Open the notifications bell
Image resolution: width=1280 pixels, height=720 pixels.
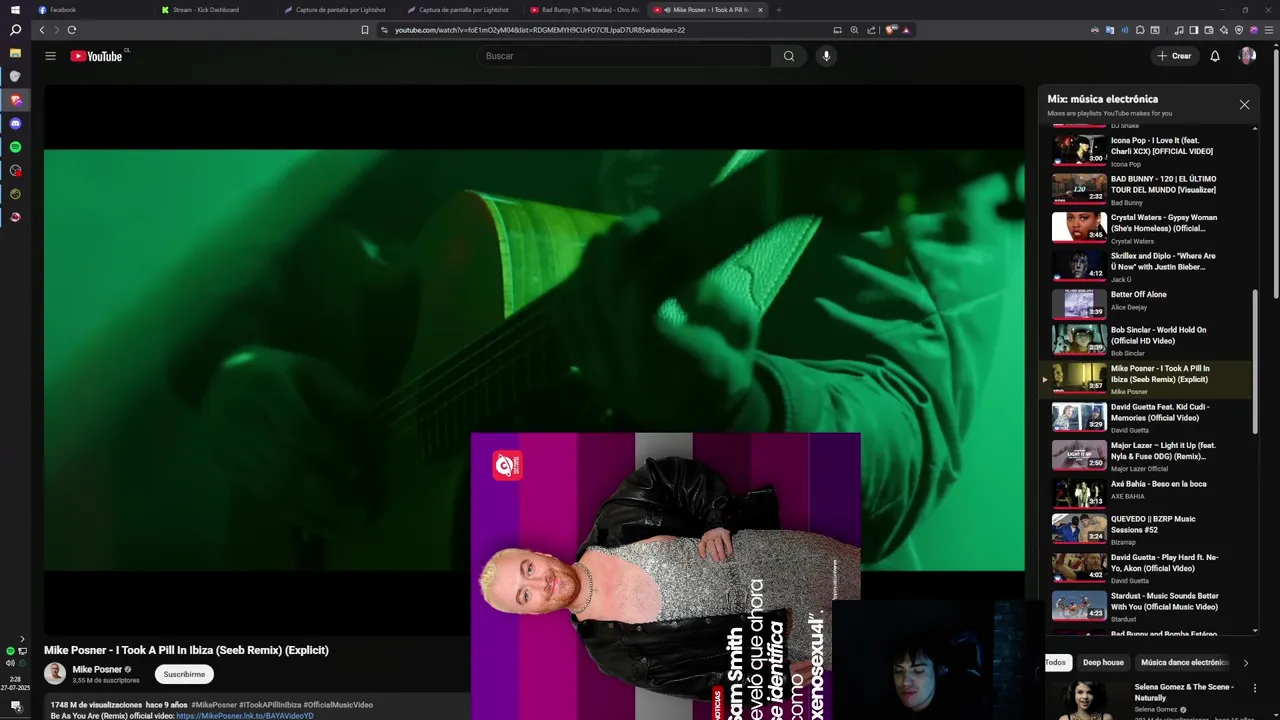(x=1215, y=56)
